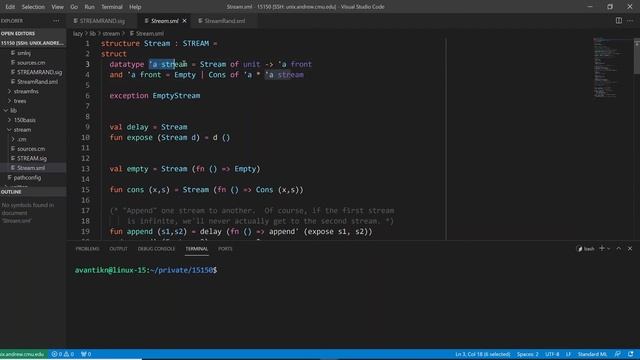
Task: Open the Edit menu
Action: [x=10, y=7]
